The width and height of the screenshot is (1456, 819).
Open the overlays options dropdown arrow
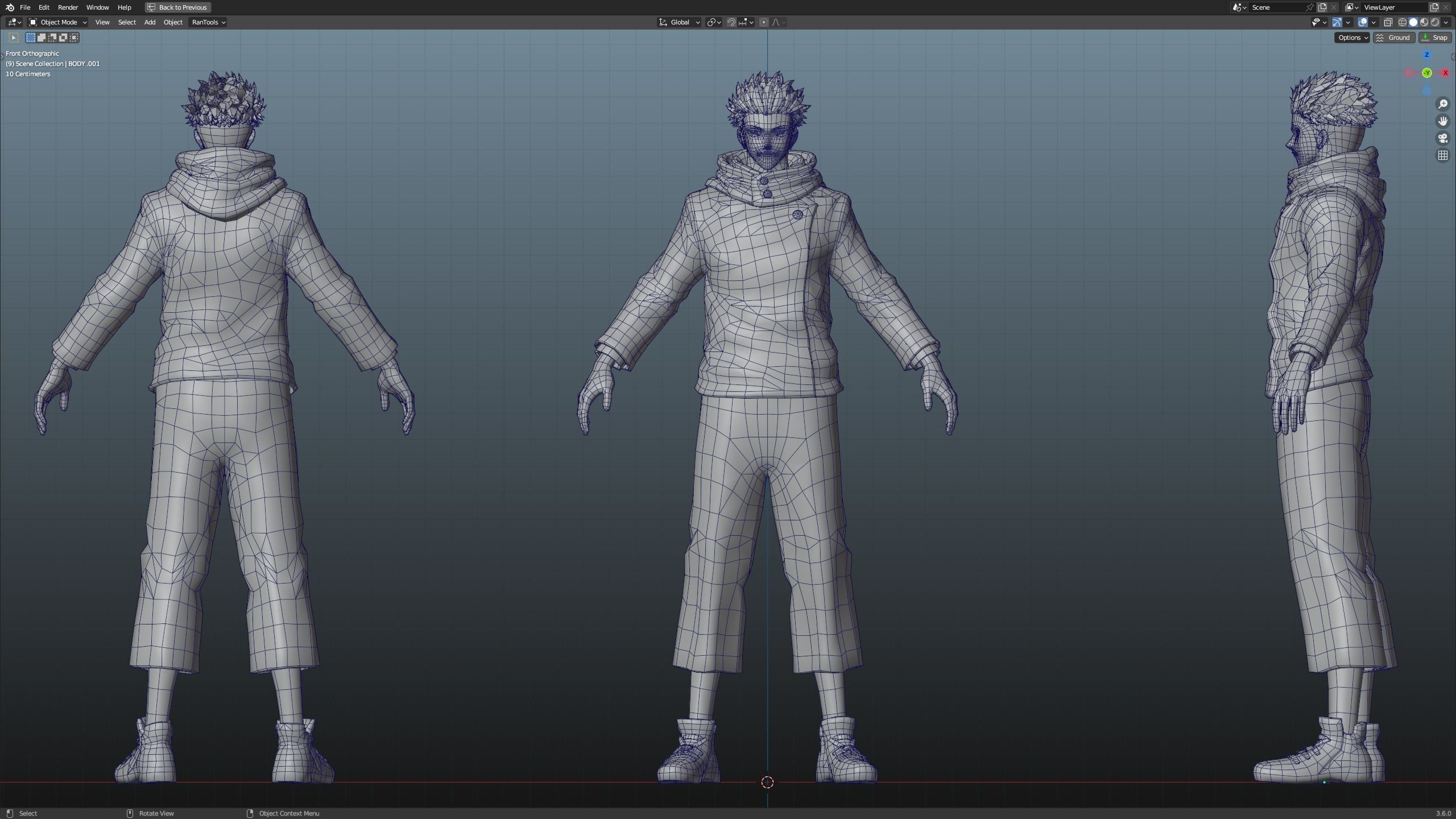[1374, 22]
